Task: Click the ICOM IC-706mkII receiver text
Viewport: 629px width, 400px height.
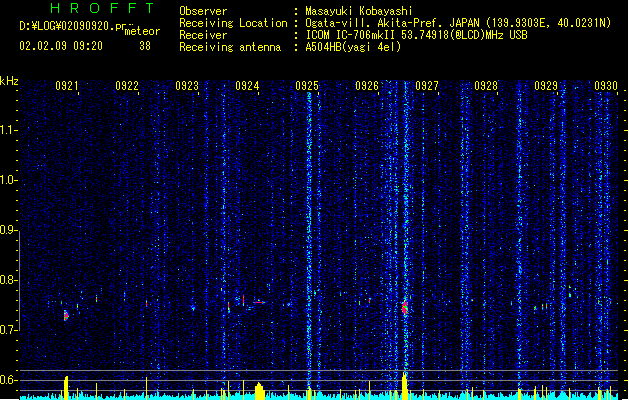Action: (416, 35)
